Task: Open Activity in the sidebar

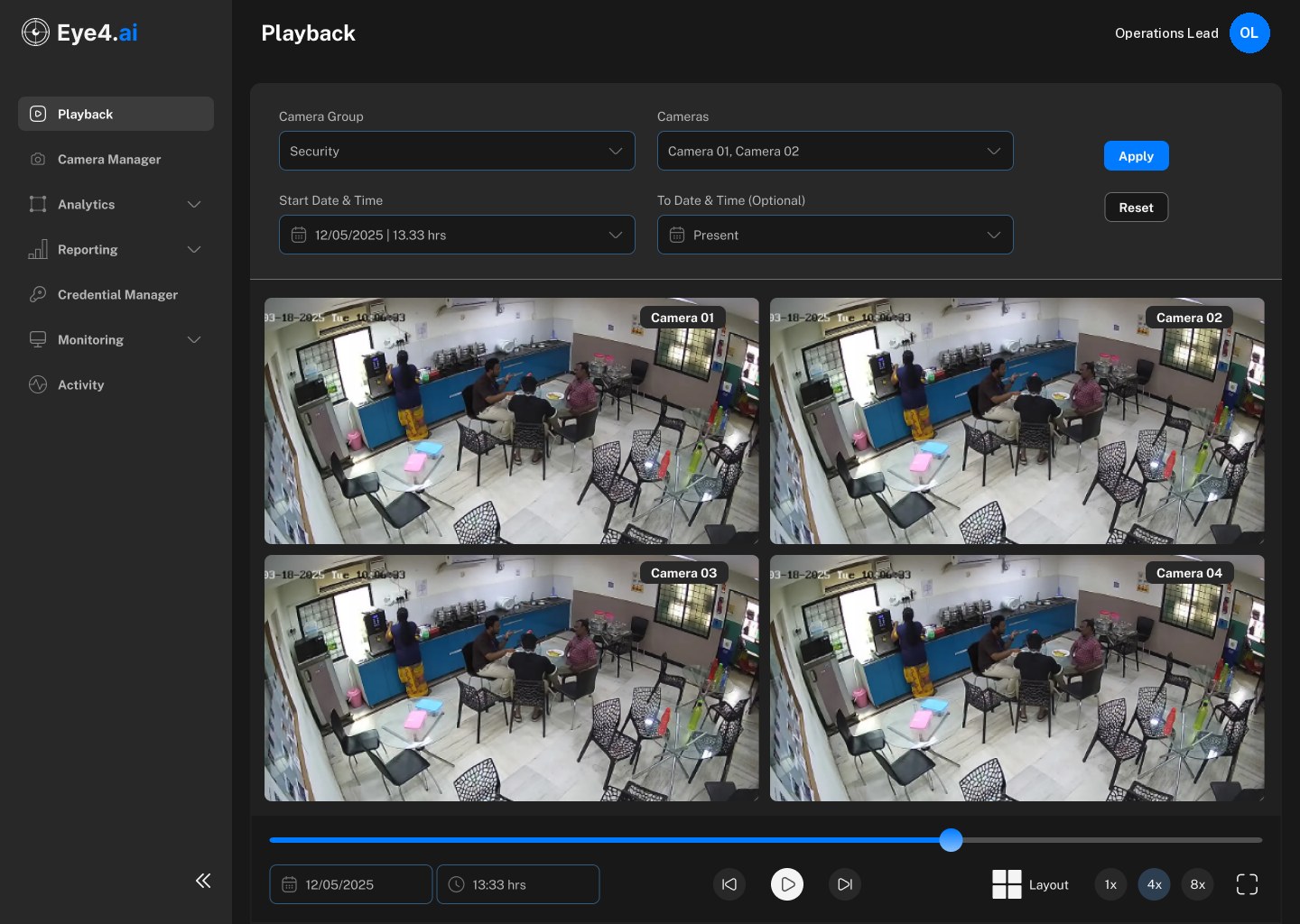Action: [x=116, y=384]
